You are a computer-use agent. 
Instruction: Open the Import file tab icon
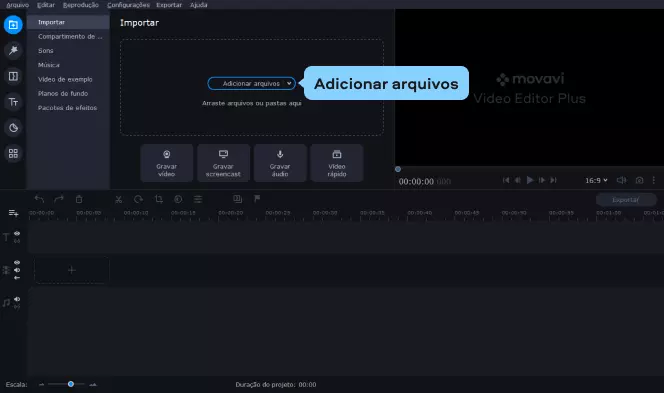pyautogui.click(x=13, y=25)
